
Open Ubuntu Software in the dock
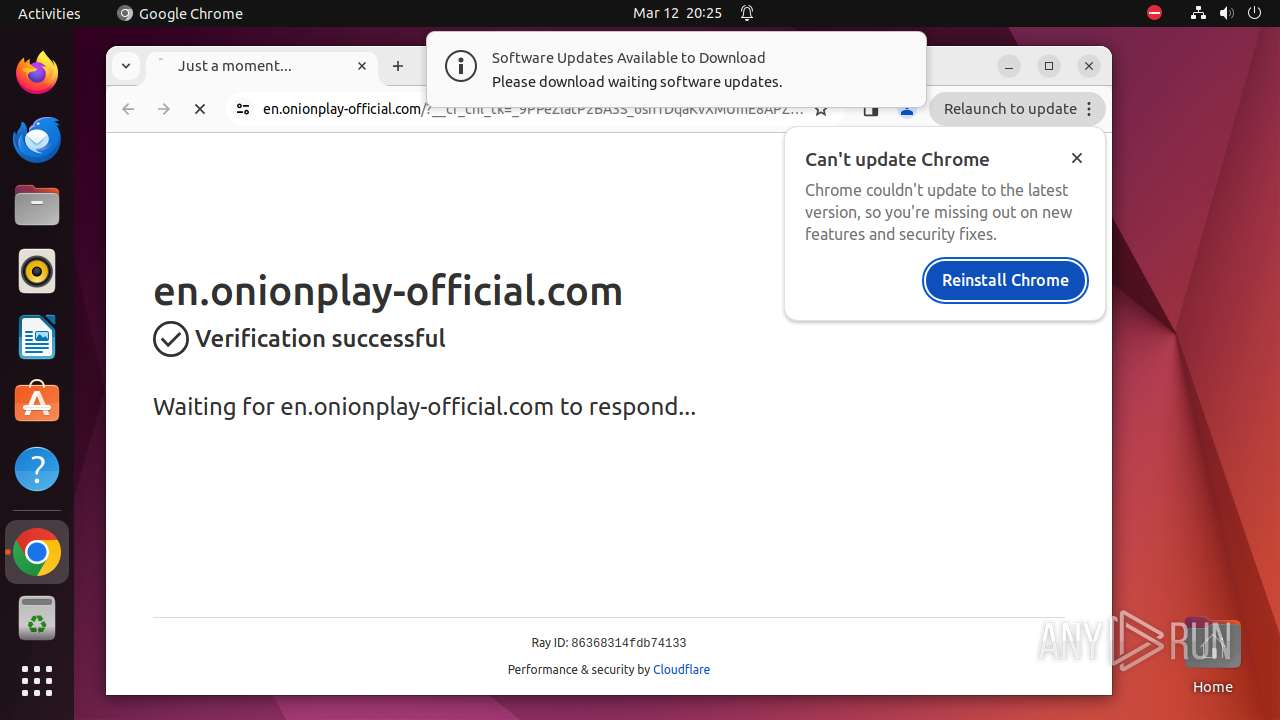pos(37,403)
